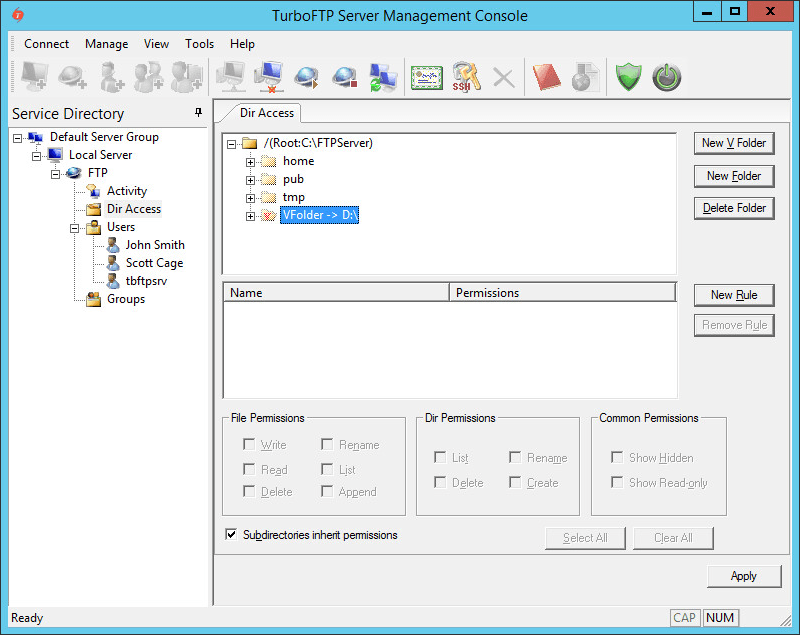800x635 pixels.
Task: Open the Connect menu
Action: (46, 44)
